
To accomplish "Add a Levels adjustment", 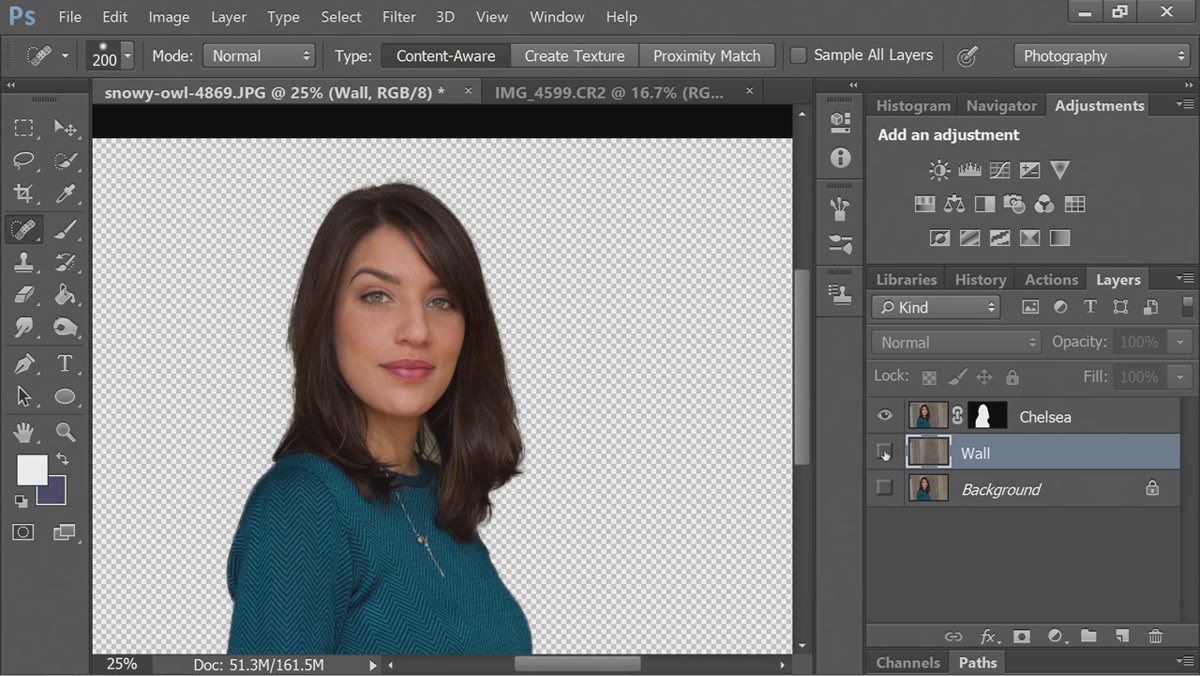I will point(969,170).
